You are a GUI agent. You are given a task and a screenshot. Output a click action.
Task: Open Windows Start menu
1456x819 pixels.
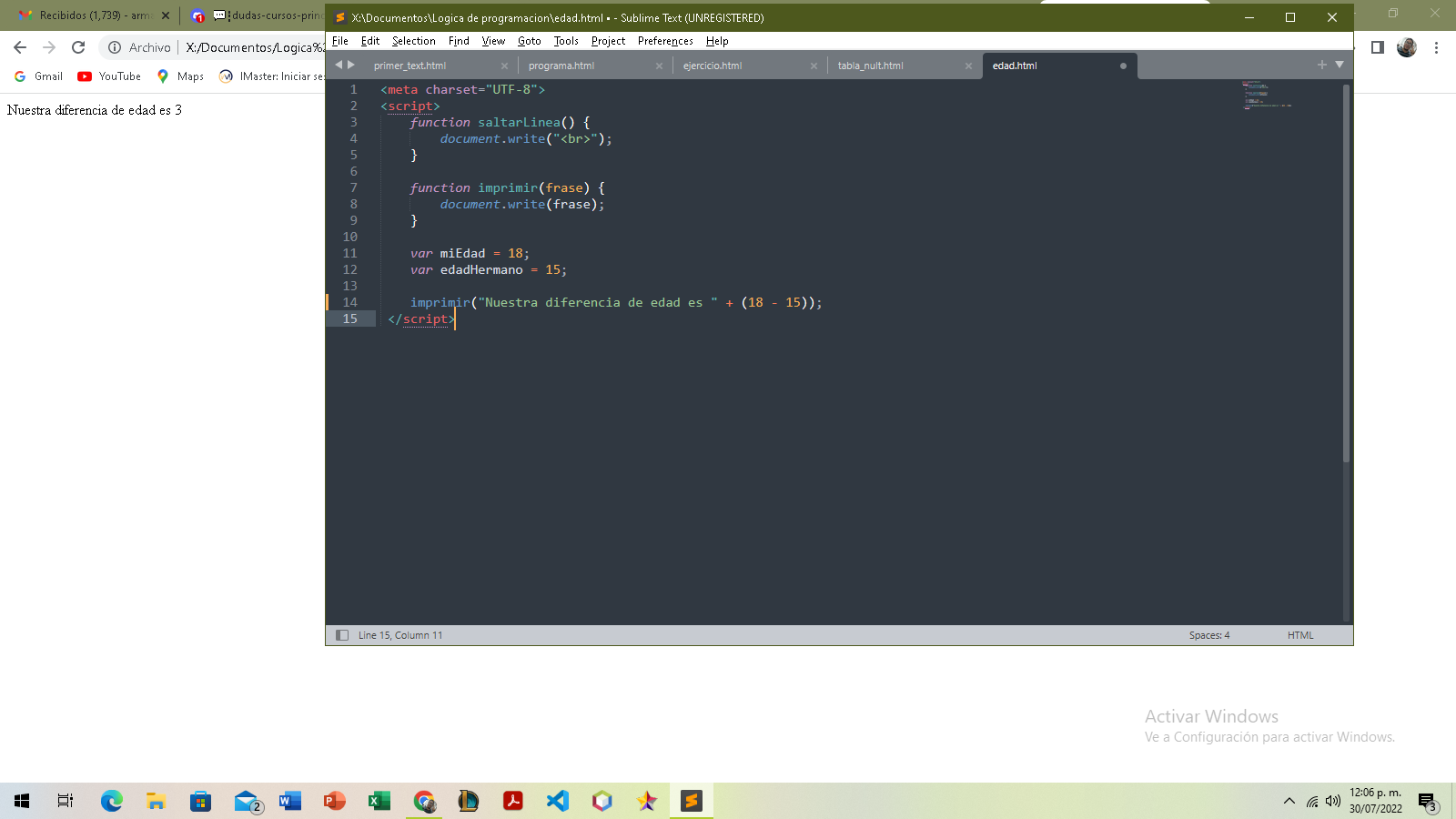(x=22, y=801)
